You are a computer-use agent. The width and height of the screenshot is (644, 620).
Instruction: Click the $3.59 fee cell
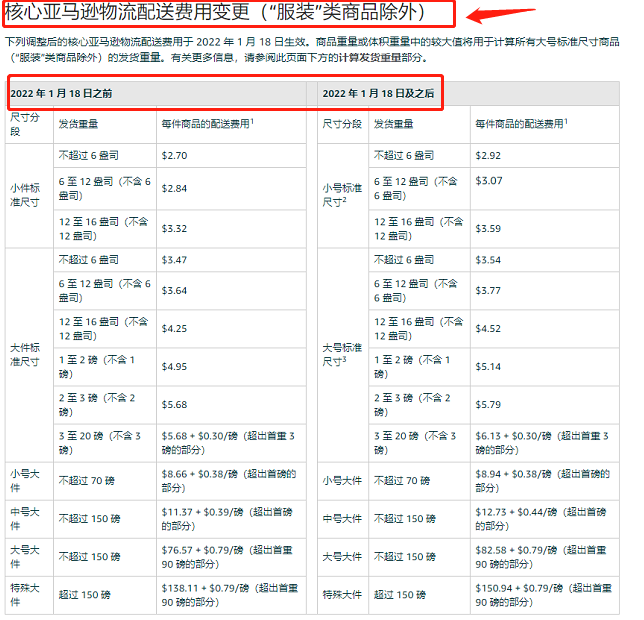coord(545,229)
